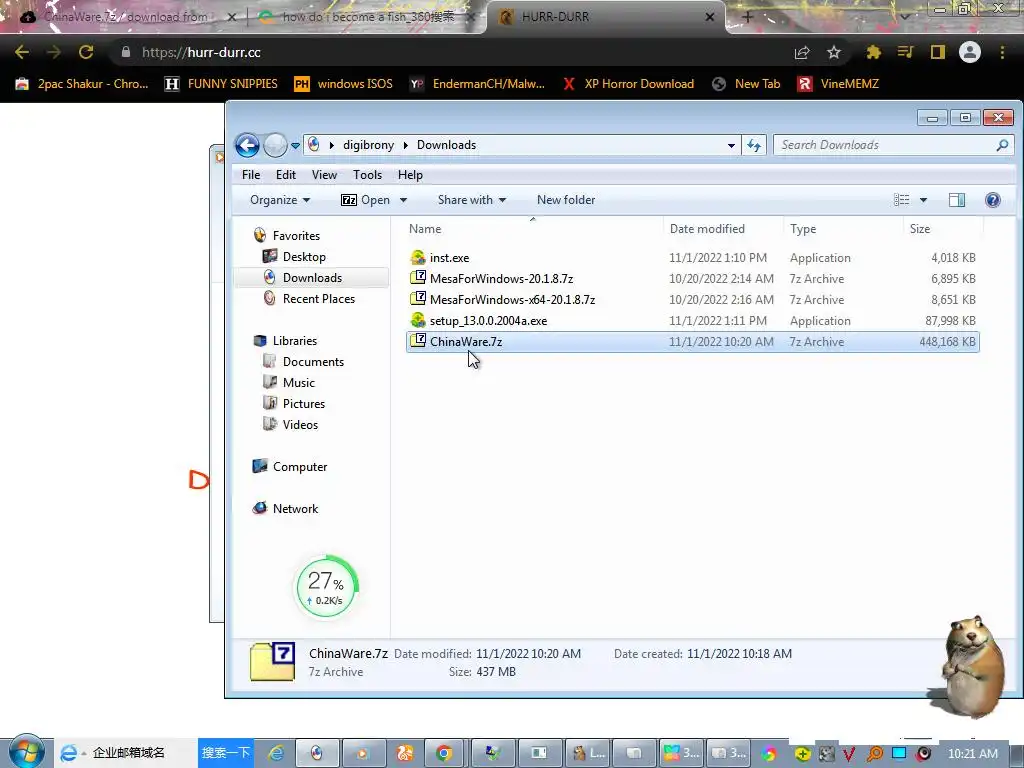
Task: Select Favorites in navigation pane
Action: coord(296,236)
